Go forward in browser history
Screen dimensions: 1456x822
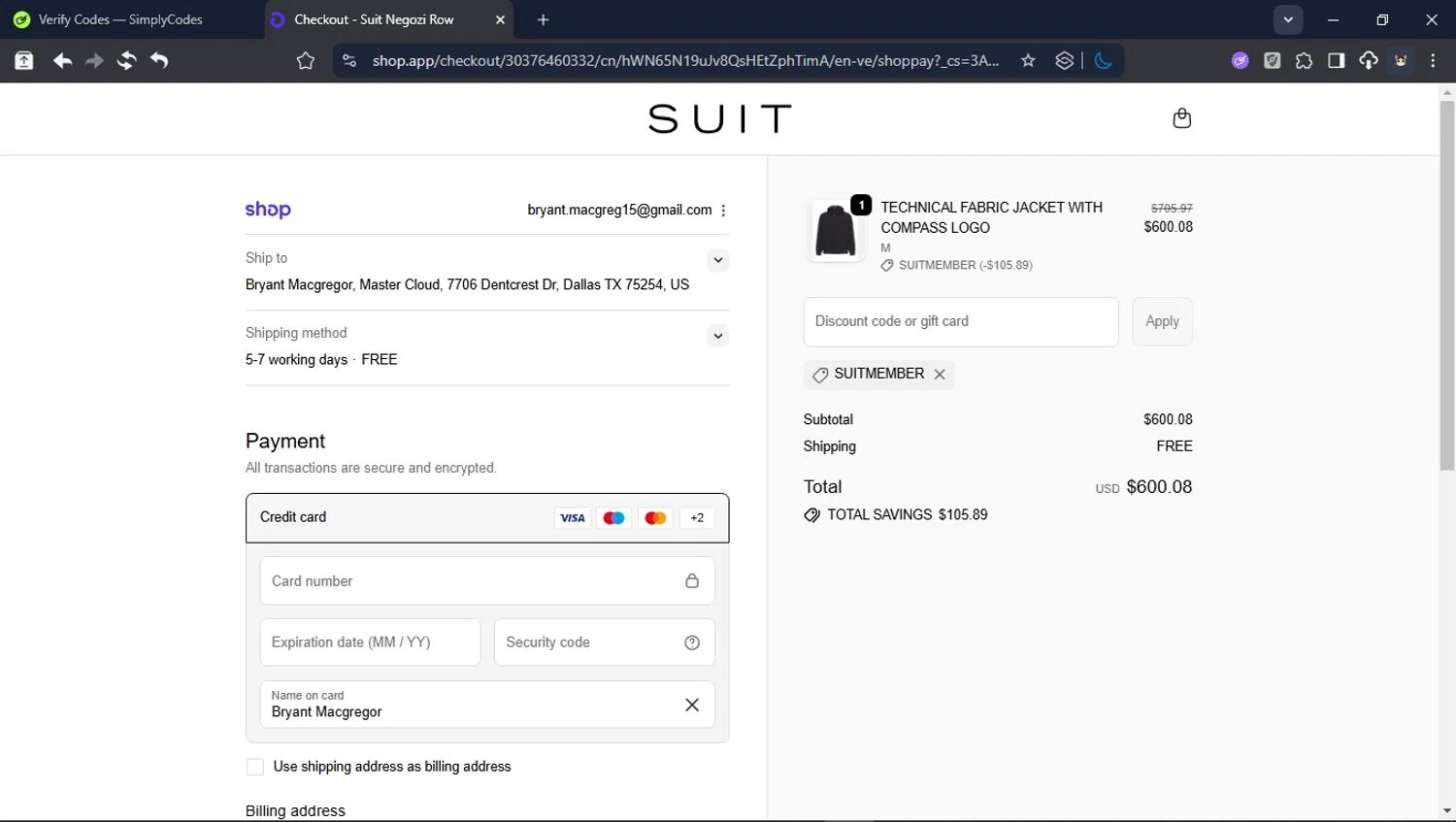(94, 61)
